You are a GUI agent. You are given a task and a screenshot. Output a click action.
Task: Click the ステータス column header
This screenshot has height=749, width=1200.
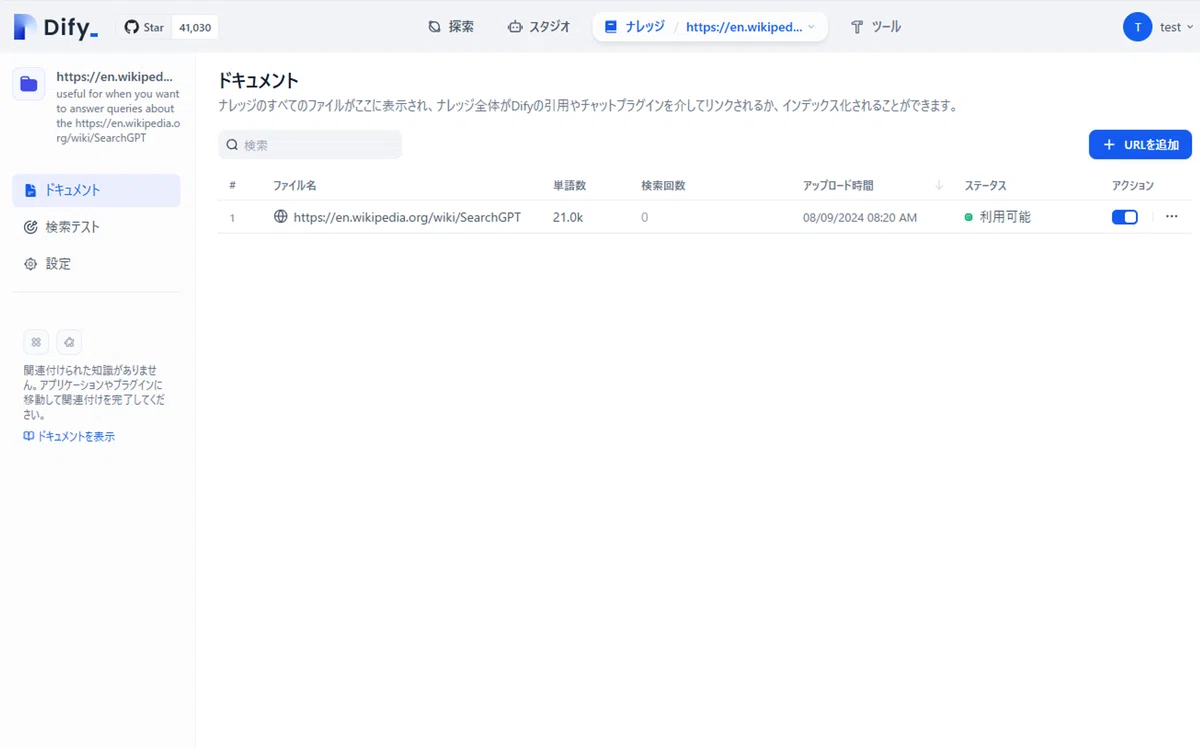coord(985,186)
